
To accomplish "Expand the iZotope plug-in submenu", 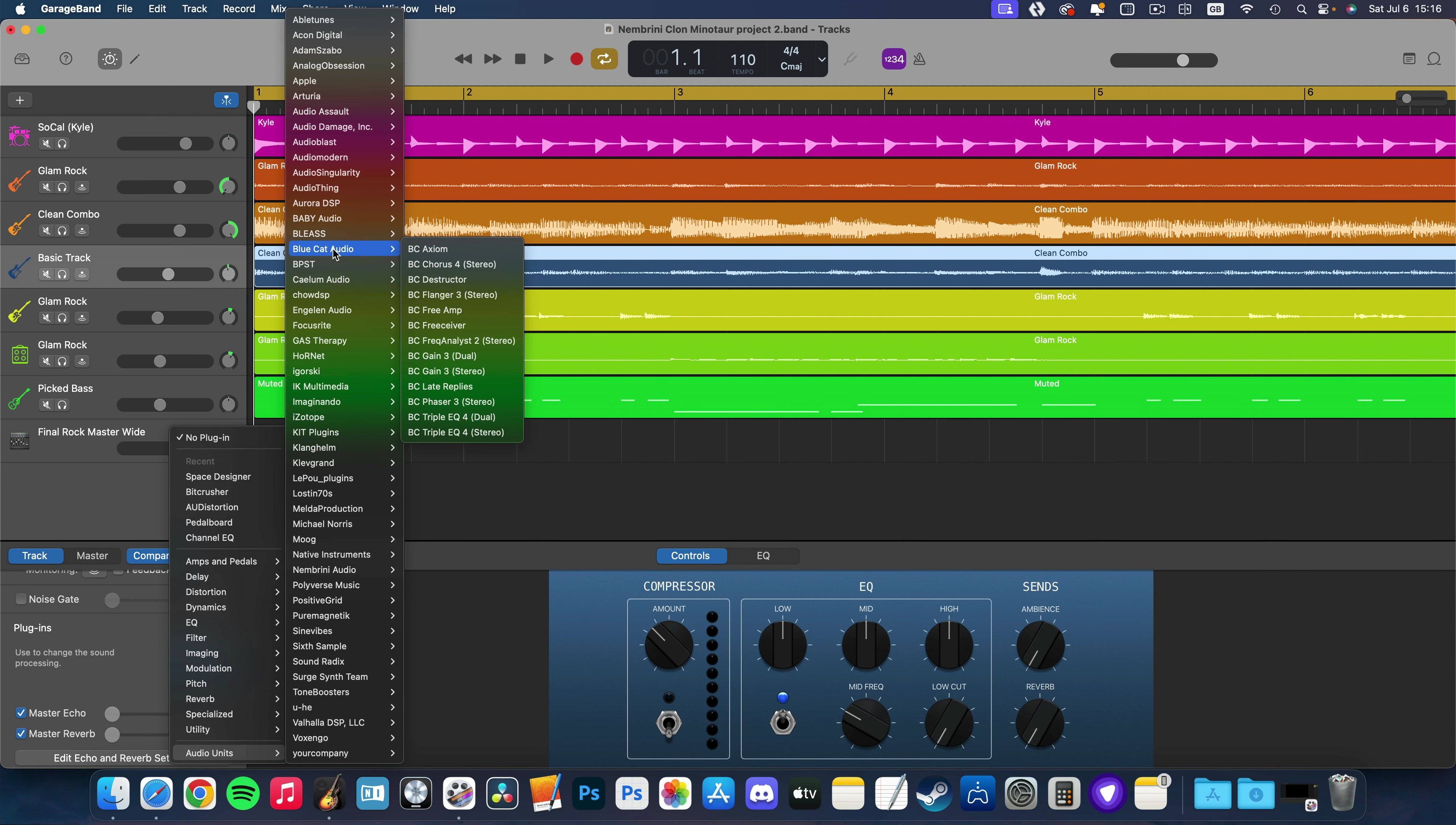I will point(343,416).
